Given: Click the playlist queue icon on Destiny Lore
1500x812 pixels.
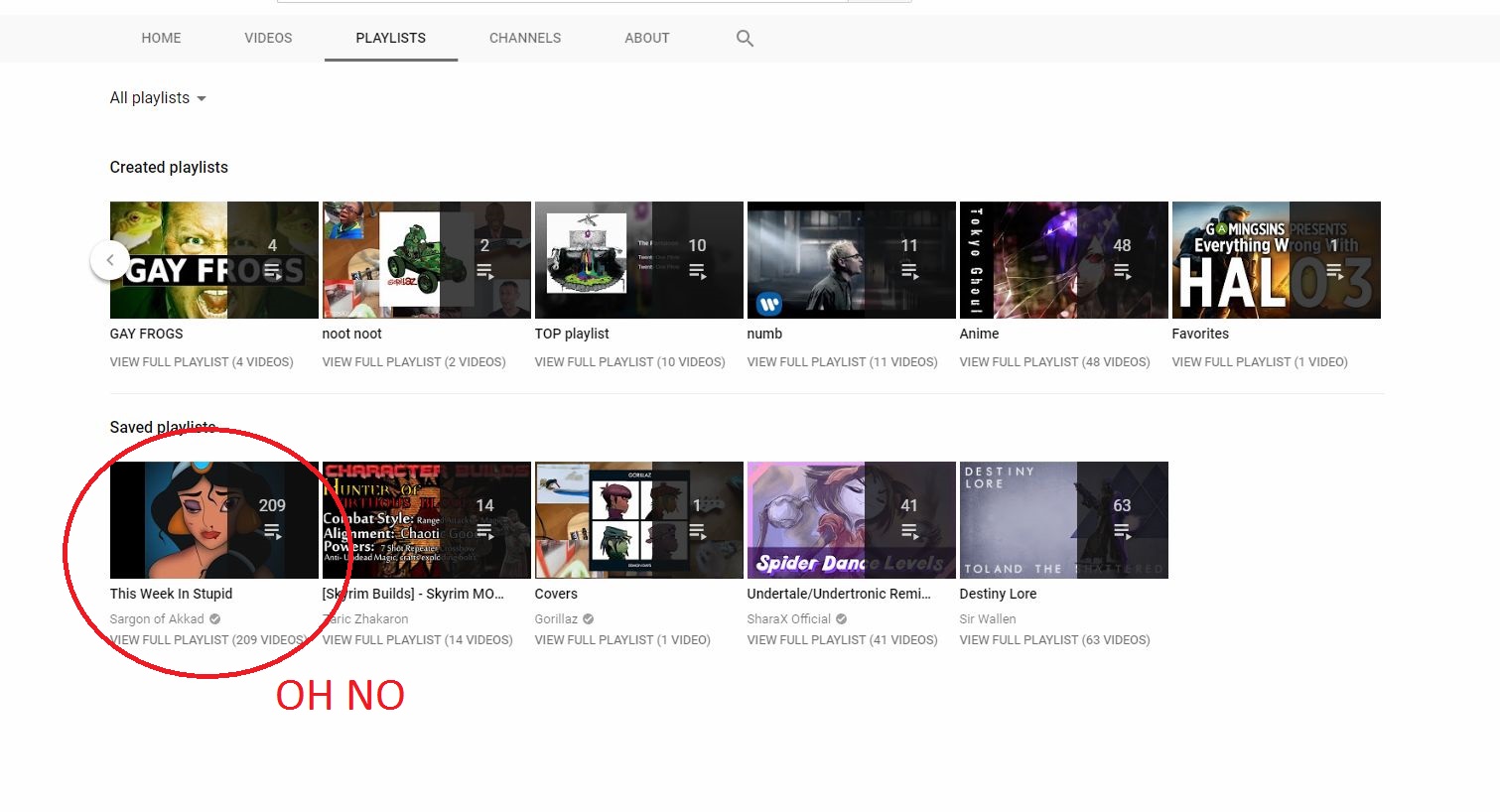Looking at the screenshot, I should 1122,531.
